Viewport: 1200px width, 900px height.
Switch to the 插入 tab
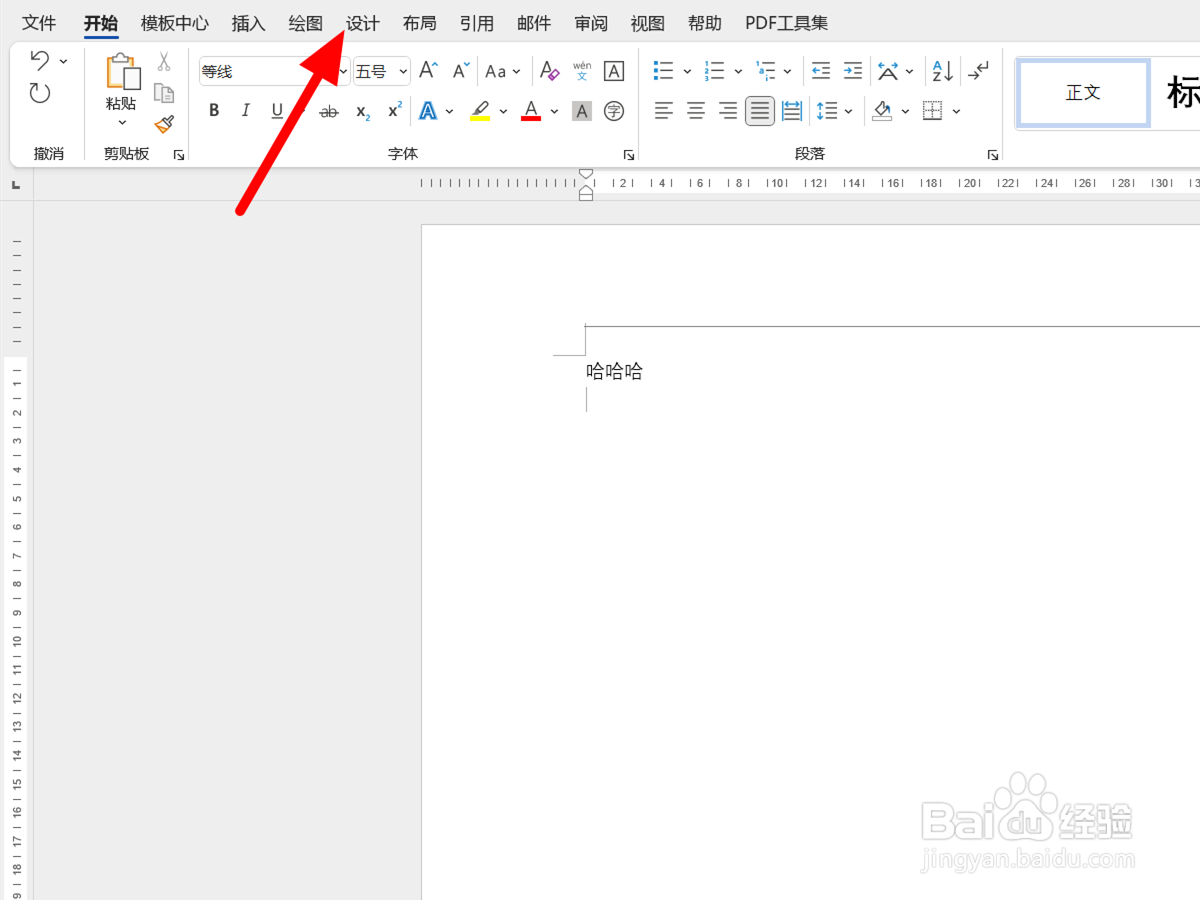[249, 23]
